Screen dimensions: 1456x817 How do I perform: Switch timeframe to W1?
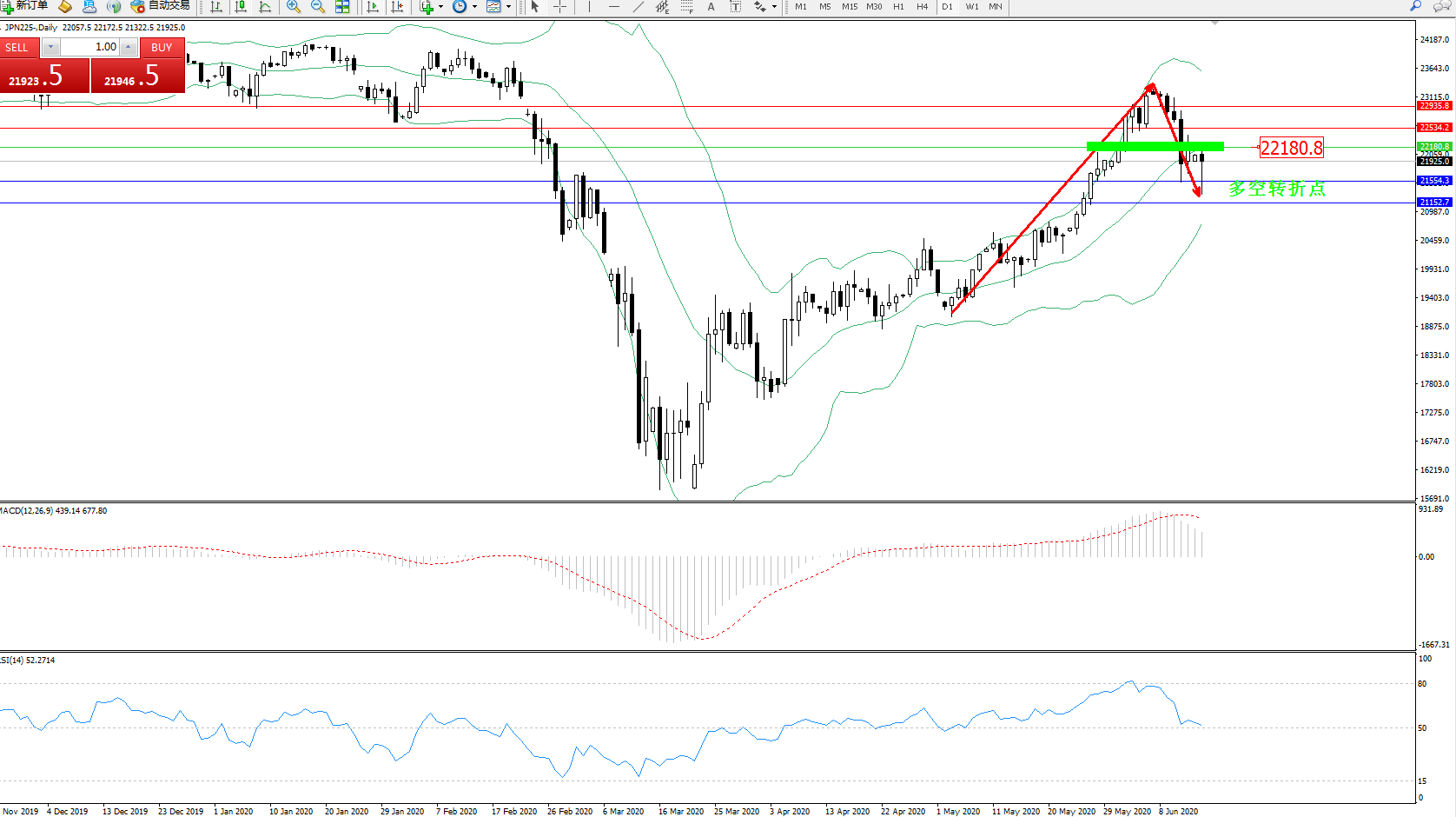(x=972, y=6)
